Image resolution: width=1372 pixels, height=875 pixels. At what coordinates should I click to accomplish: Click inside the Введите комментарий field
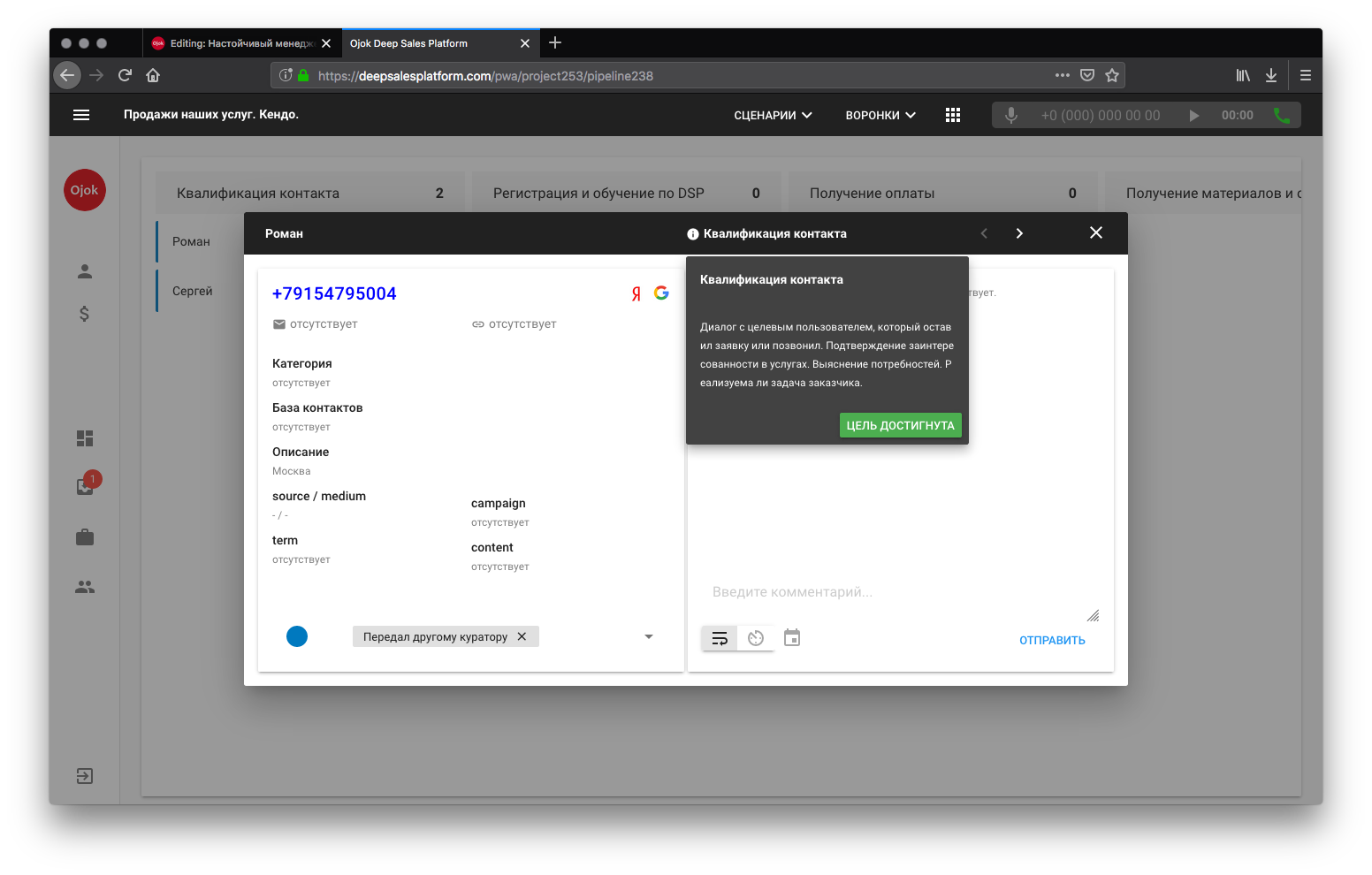coord(884,591)
